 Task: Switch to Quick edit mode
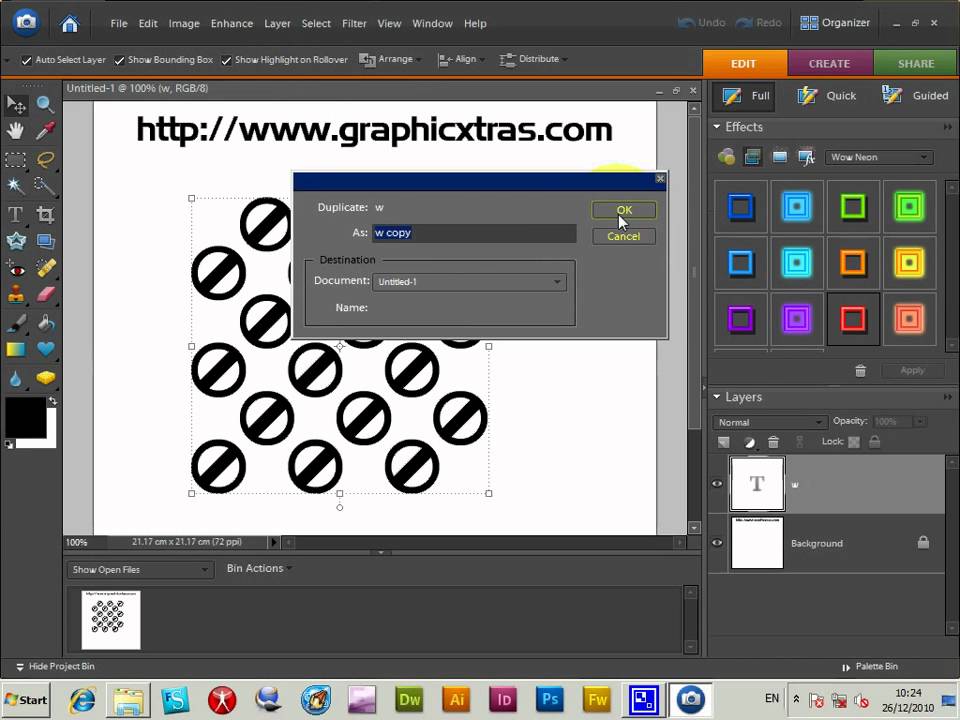827,96
